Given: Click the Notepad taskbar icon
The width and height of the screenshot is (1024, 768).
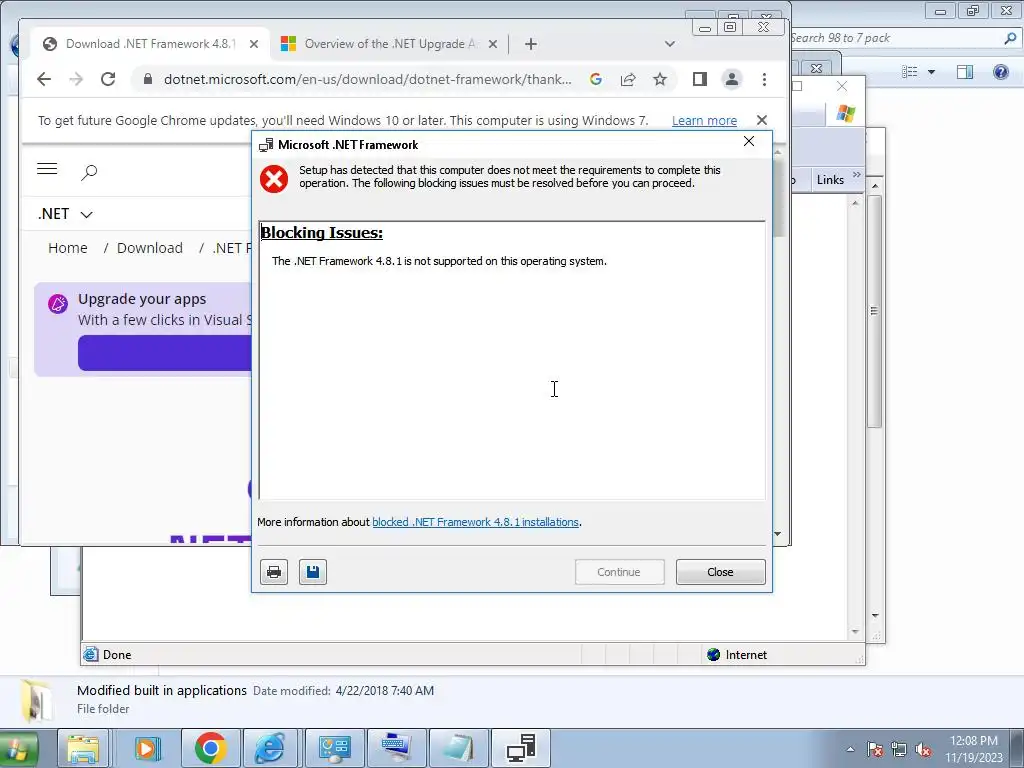Looking at the screenshot, I should (457, 748).
